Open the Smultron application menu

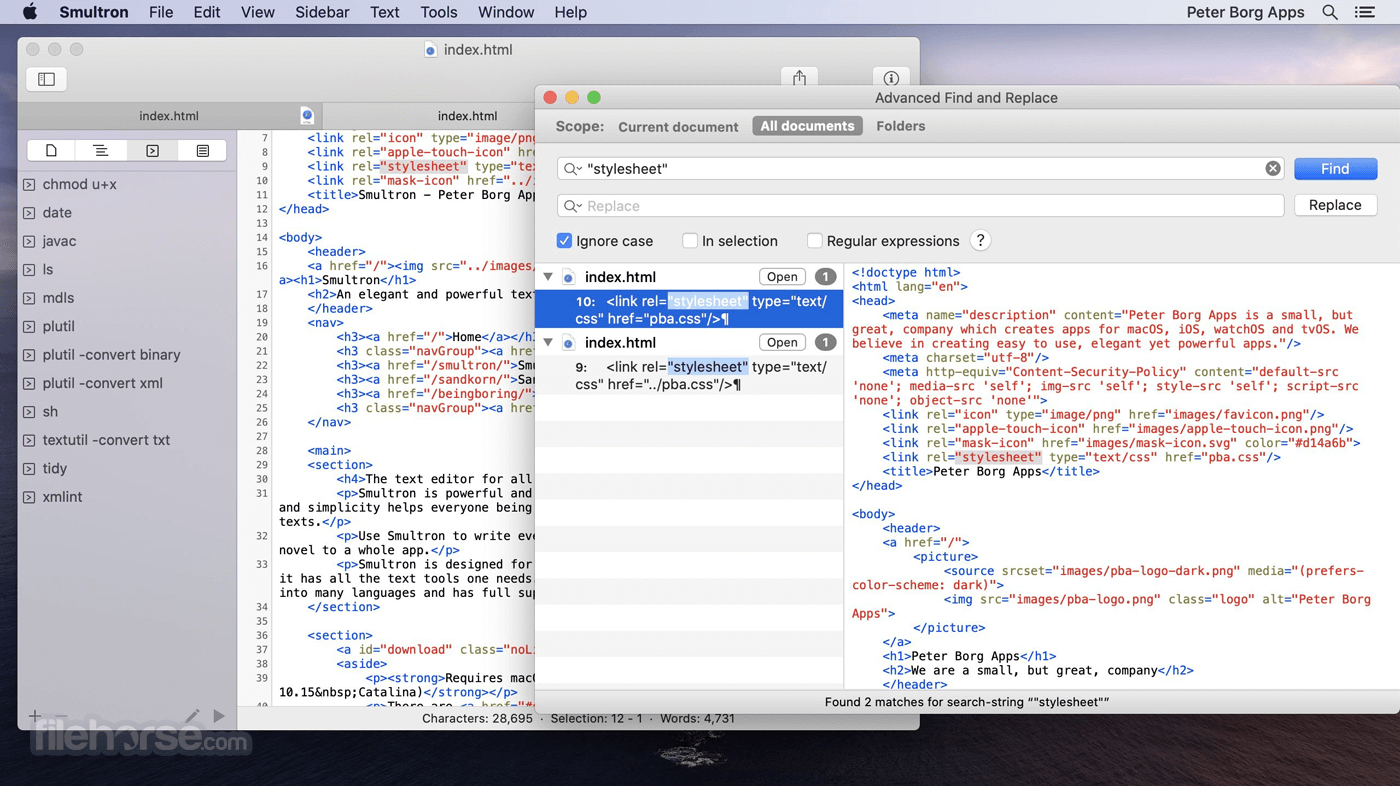pos(94,12)
